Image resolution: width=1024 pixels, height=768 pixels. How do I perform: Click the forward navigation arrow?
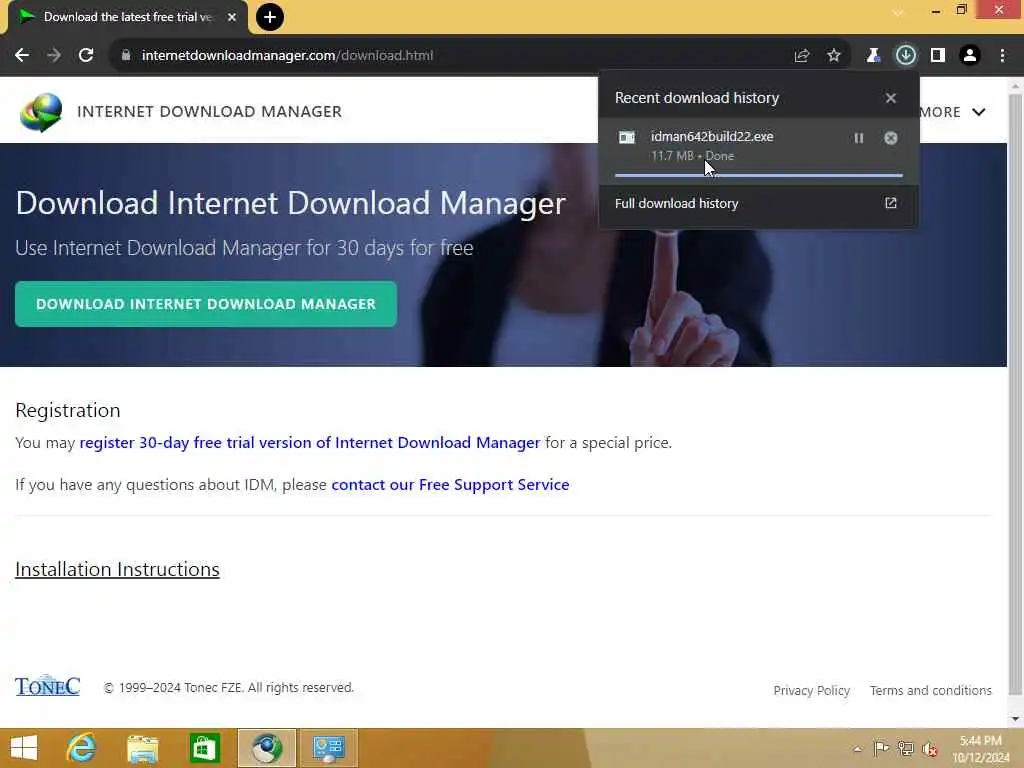[54, 56]
